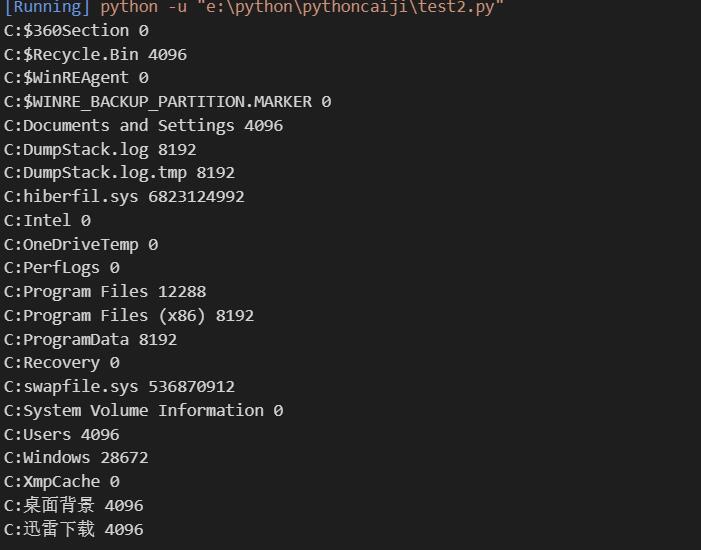Click the C:ProgramData 8192 line

[90, 340]
